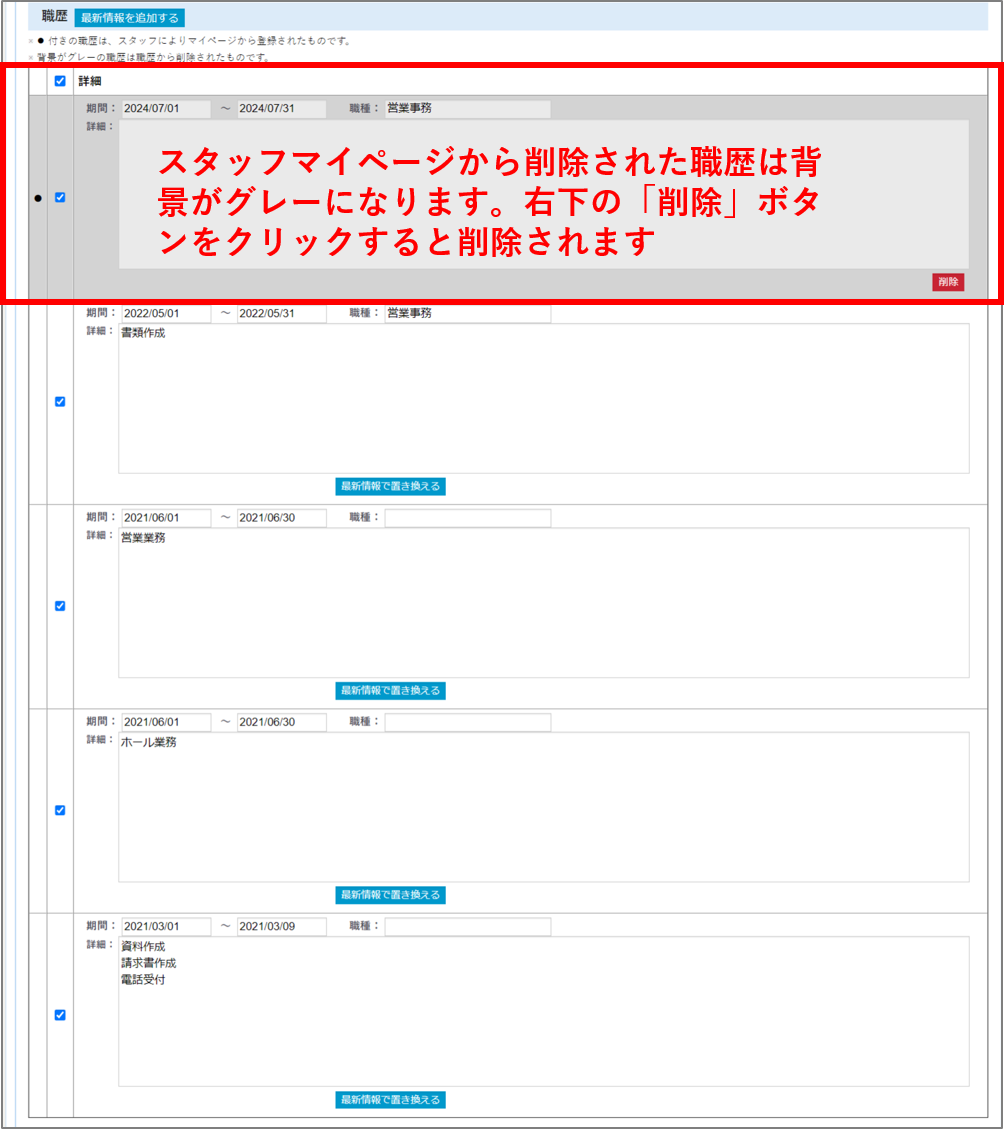This screenshot has height=1129, width=1004.
Task: Select the 2022/05/31 end date field
Action: point(282,314)
